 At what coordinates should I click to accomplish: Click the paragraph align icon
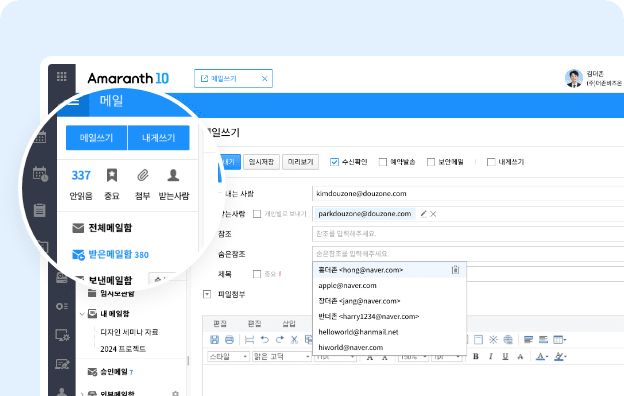(x=528, y=339)
